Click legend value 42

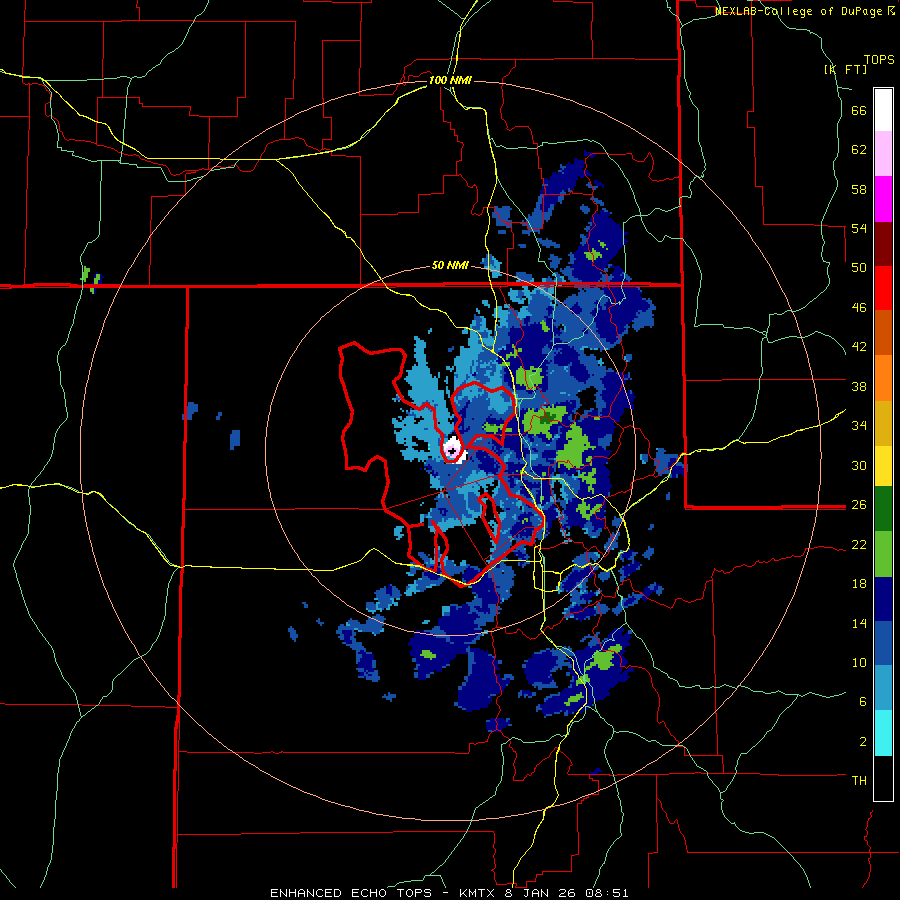click(x=859, y=347)
